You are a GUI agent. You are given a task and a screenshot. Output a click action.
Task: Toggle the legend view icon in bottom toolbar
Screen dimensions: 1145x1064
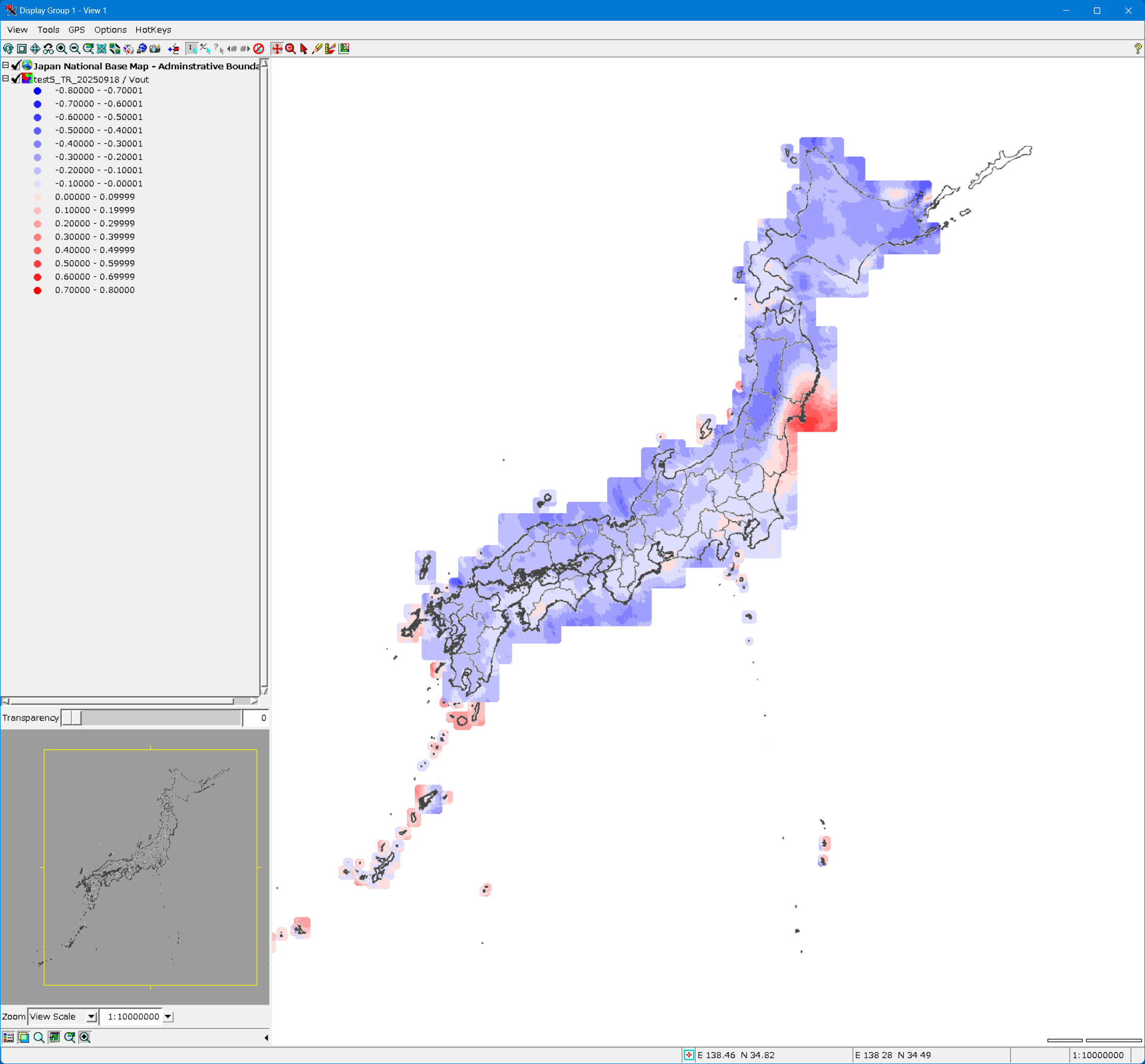pyautogui.click(x=9, y=1037)
